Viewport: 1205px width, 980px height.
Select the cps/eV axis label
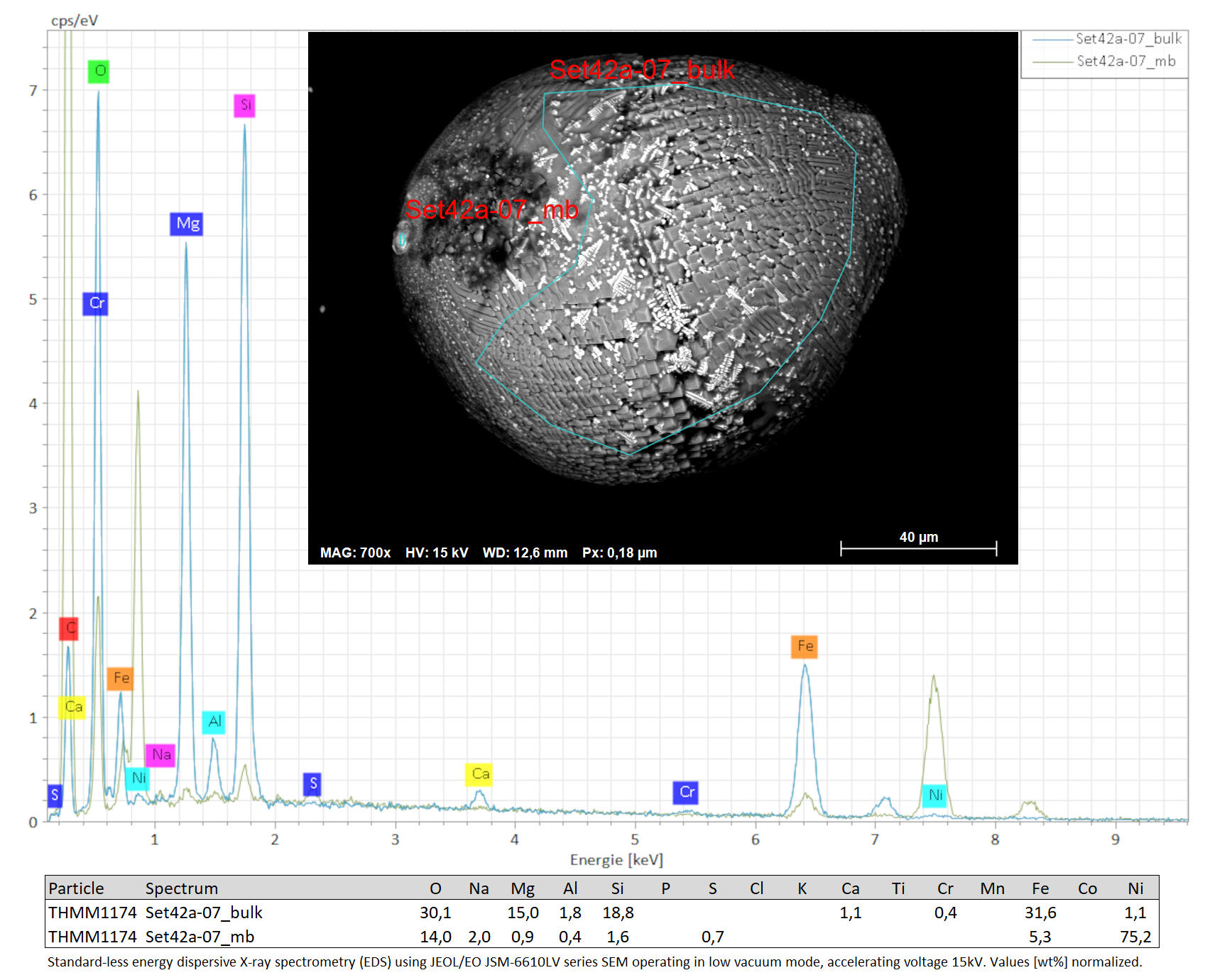tap(75, 21)
